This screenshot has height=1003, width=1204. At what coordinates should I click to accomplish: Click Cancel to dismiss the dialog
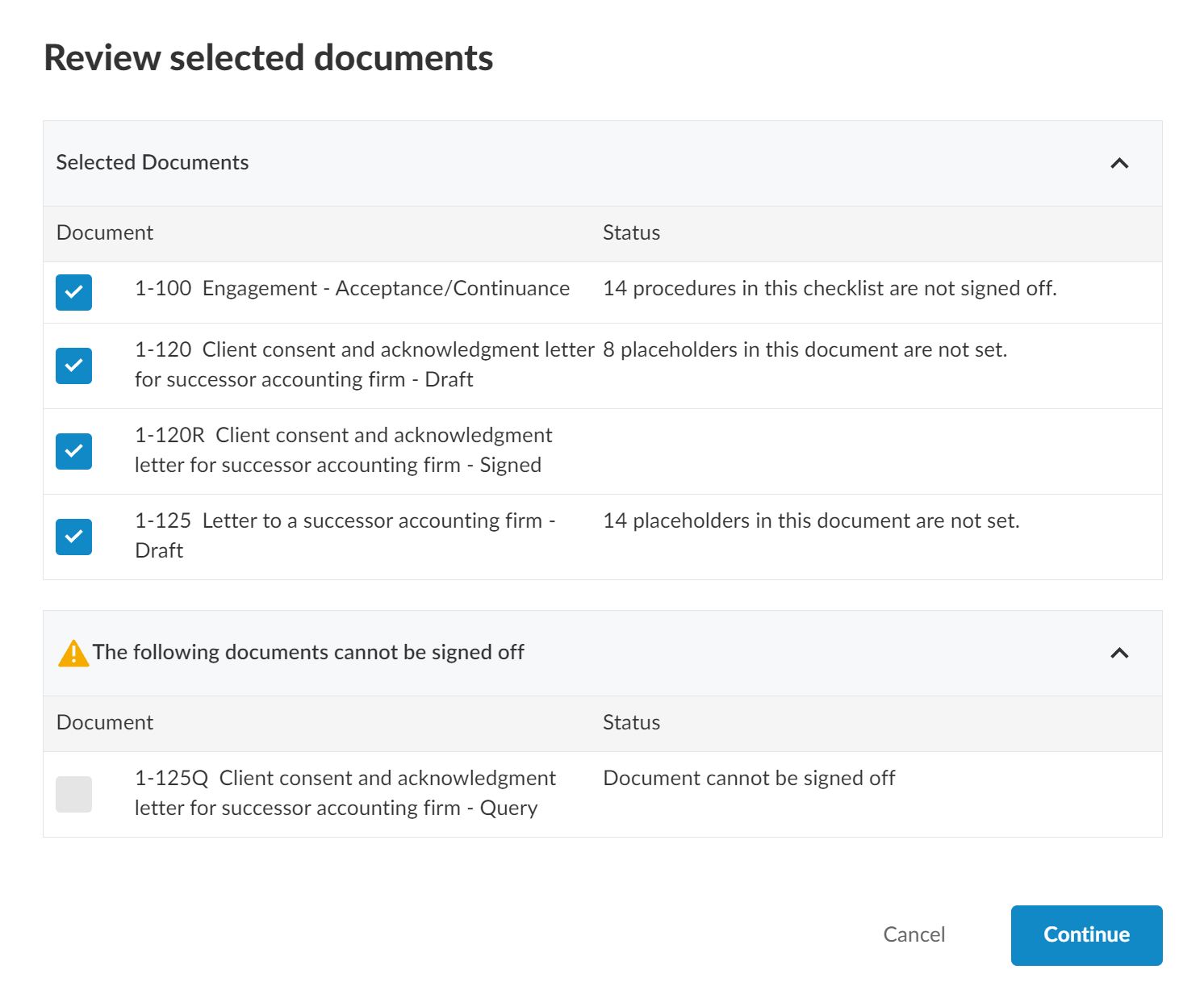pos(913,935)
